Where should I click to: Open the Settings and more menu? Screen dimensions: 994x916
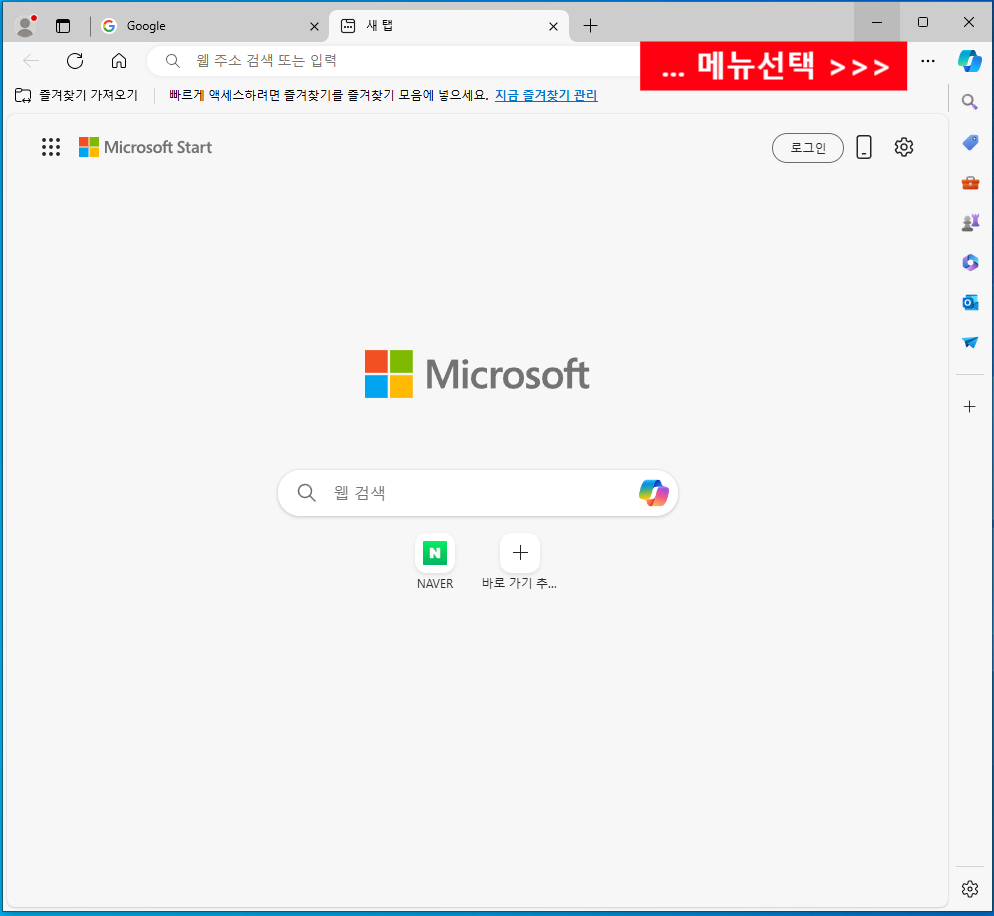pos(927,61)
